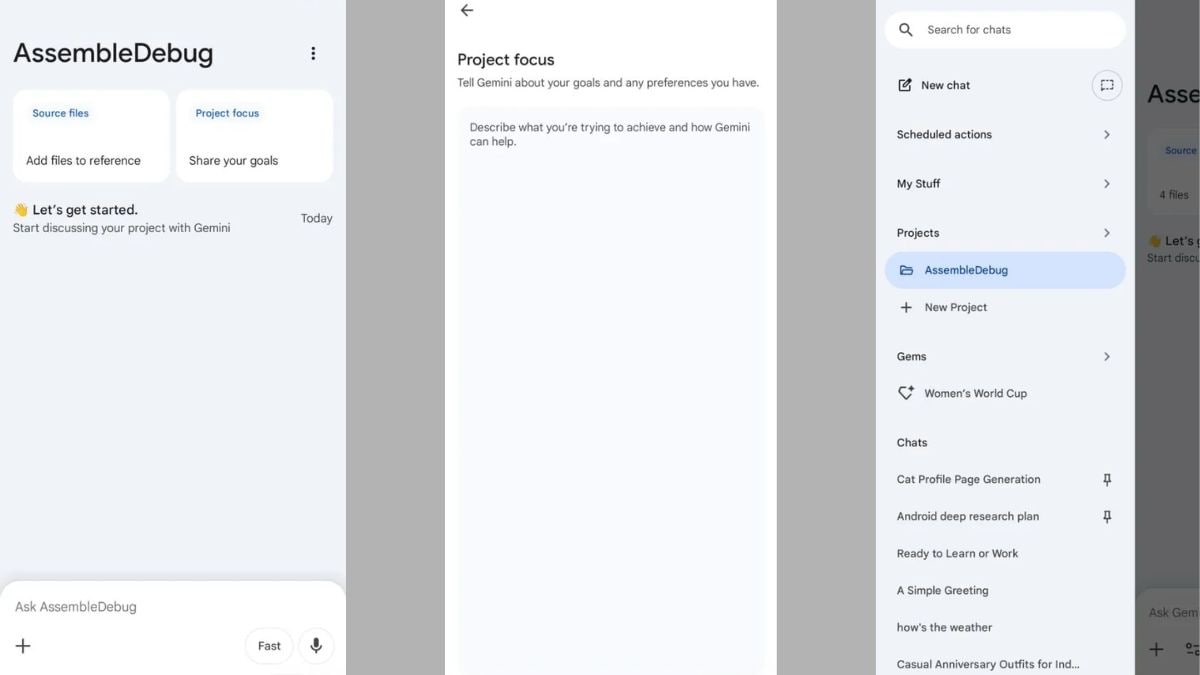Expand the Gems section

1106,356
